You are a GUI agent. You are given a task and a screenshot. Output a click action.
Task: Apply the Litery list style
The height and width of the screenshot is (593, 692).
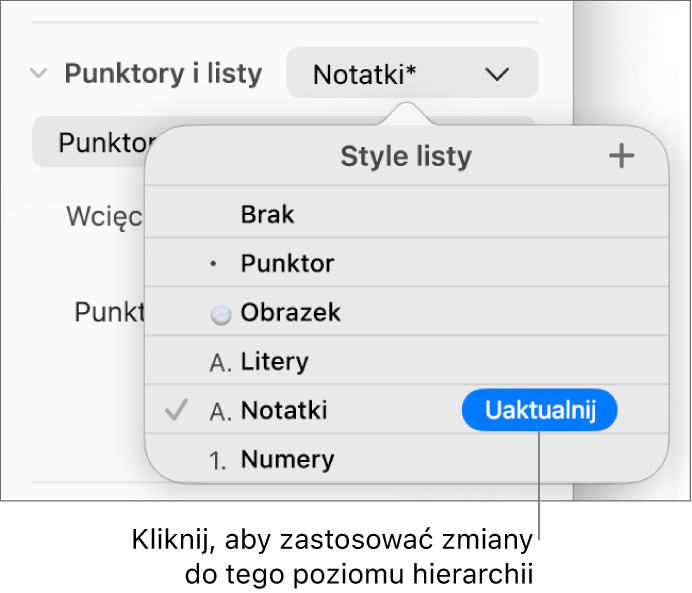(x=406, y=361)
